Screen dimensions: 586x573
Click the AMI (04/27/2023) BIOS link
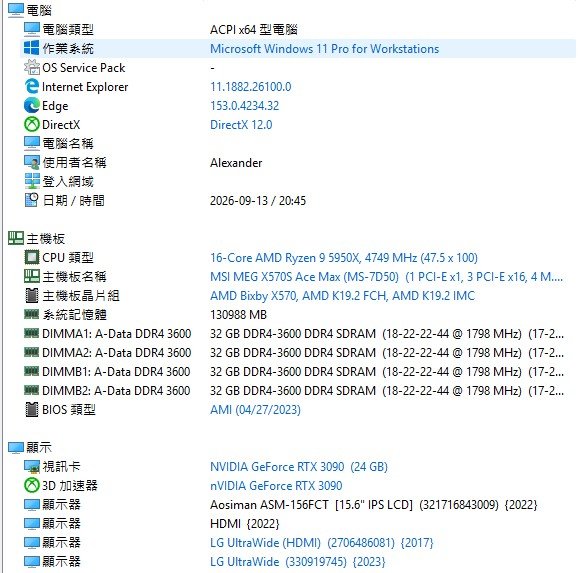(x=255, y=410)
